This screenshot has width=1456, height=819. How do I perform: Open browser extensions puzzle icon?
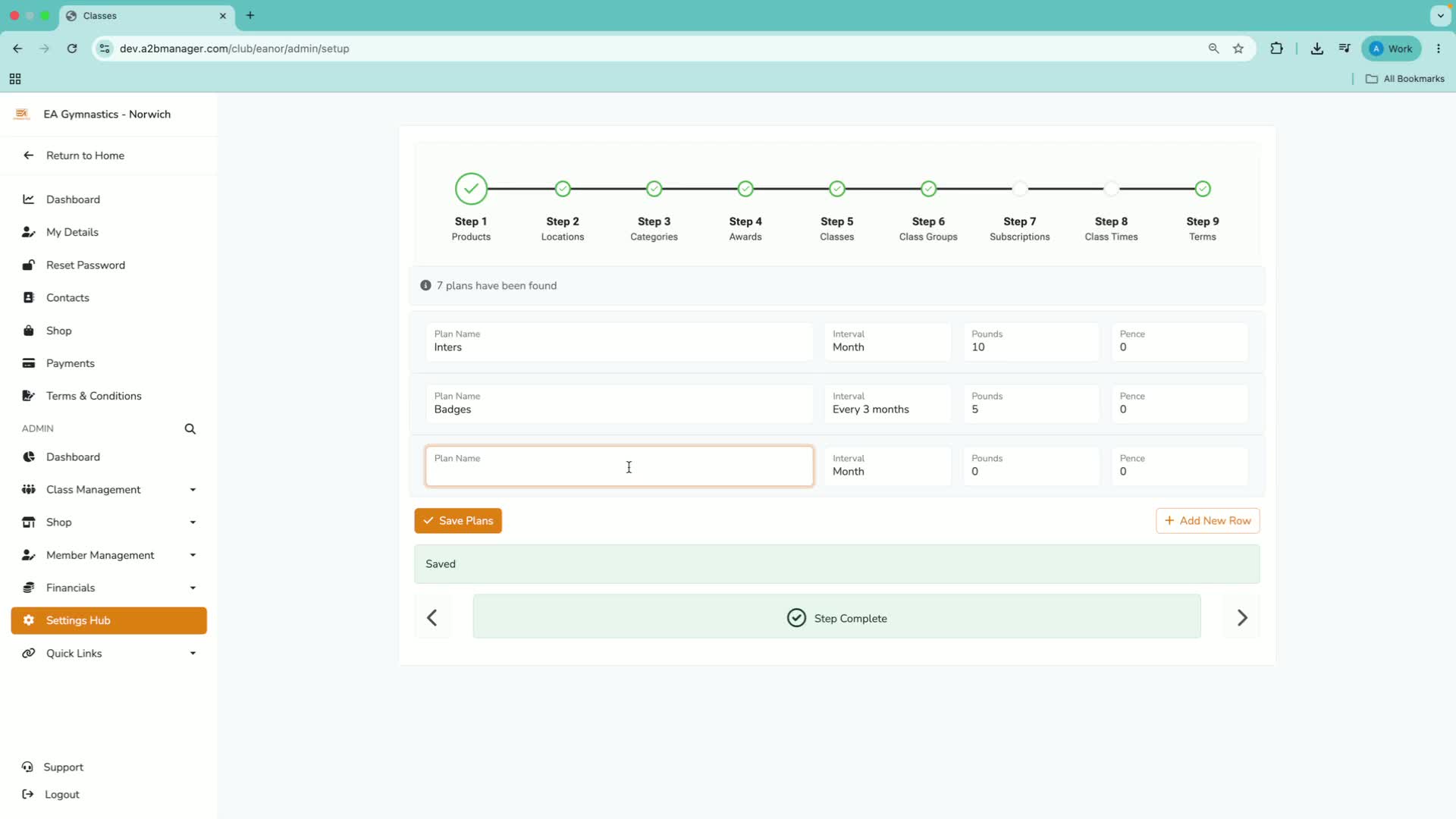click(x=1277, y=49)
